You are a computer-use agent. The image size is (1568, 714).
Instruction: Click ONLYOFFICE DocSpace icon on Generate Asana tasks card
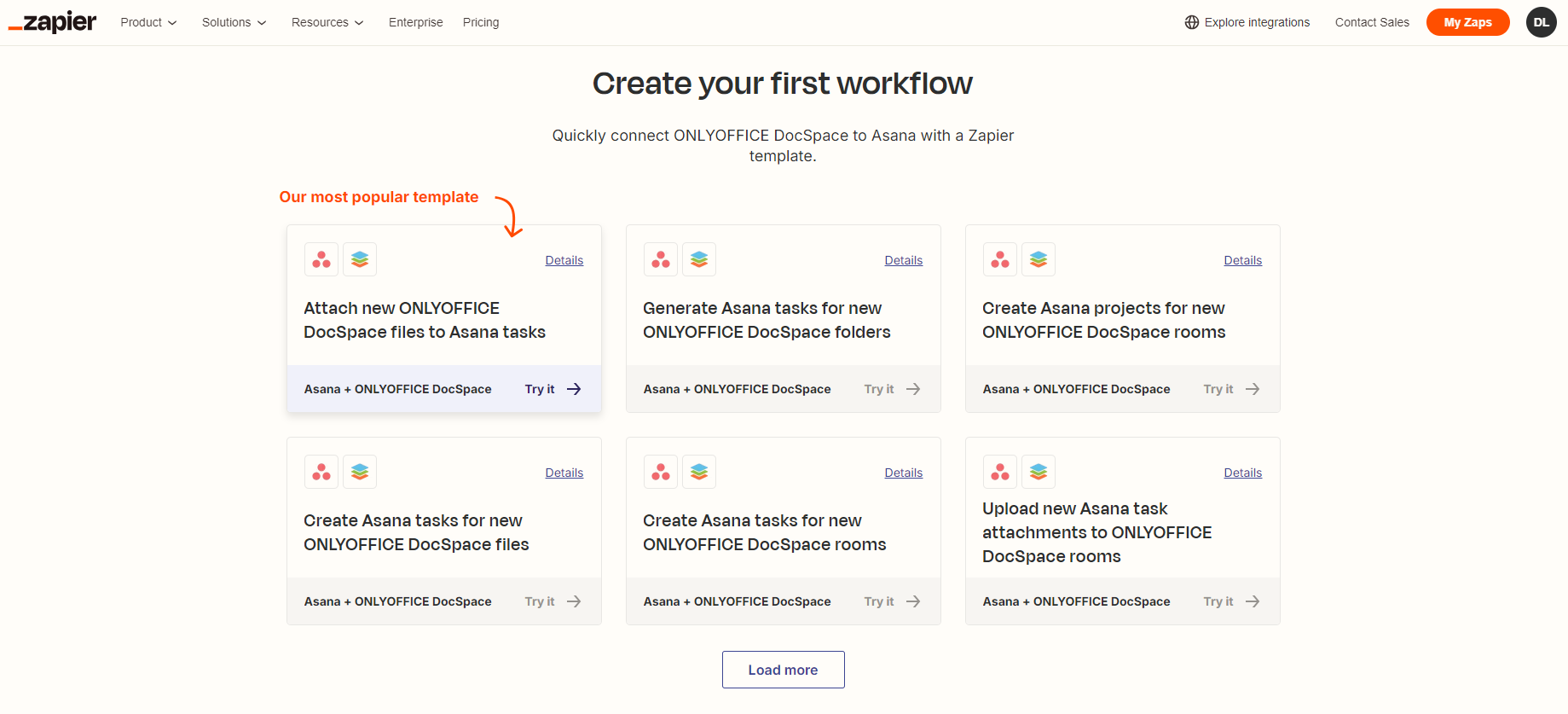[699, 259]
